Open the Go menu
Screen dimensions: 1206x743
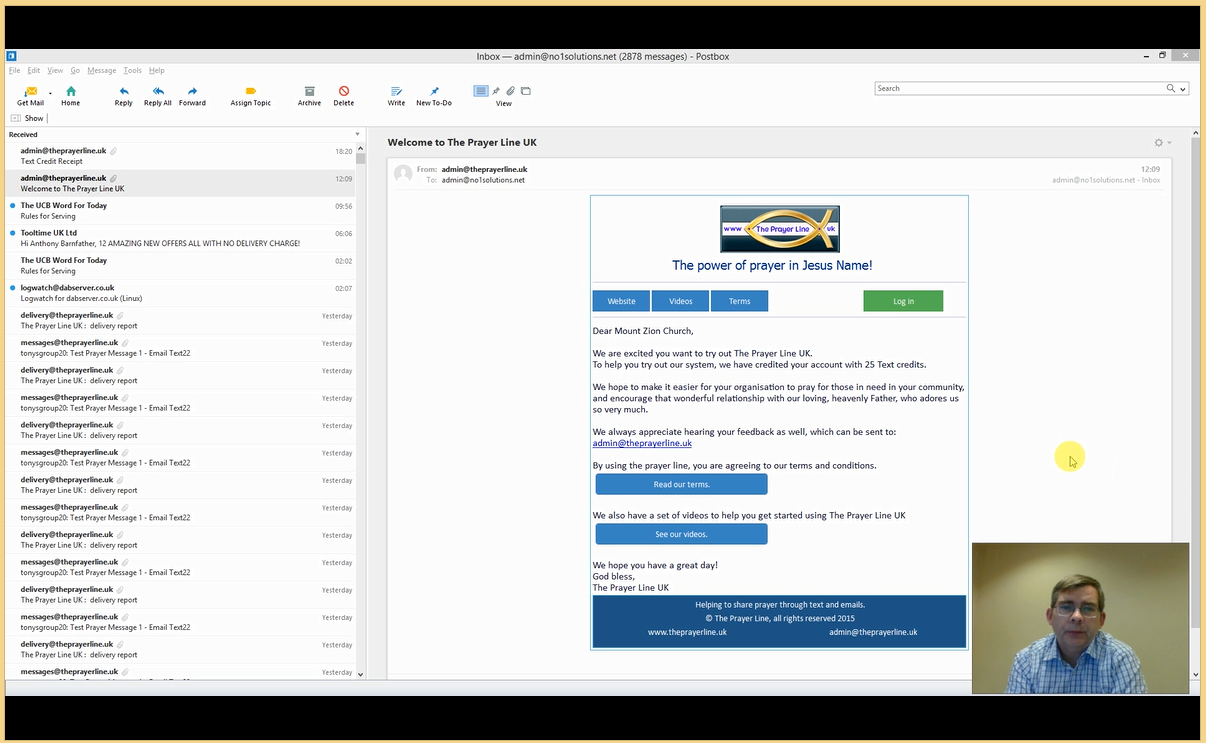[x=75, y=70]
